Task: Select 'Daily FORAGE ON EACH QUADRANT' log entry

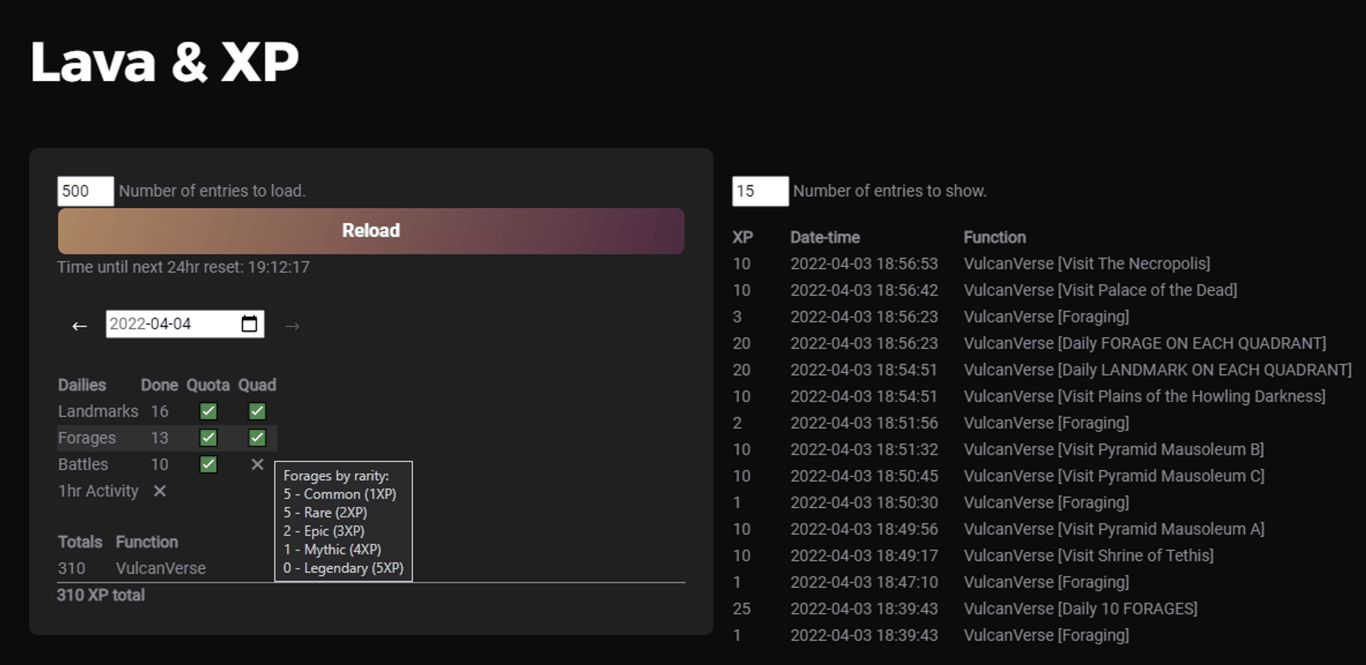Action: pyautogui.click(x=1145, y=343)
